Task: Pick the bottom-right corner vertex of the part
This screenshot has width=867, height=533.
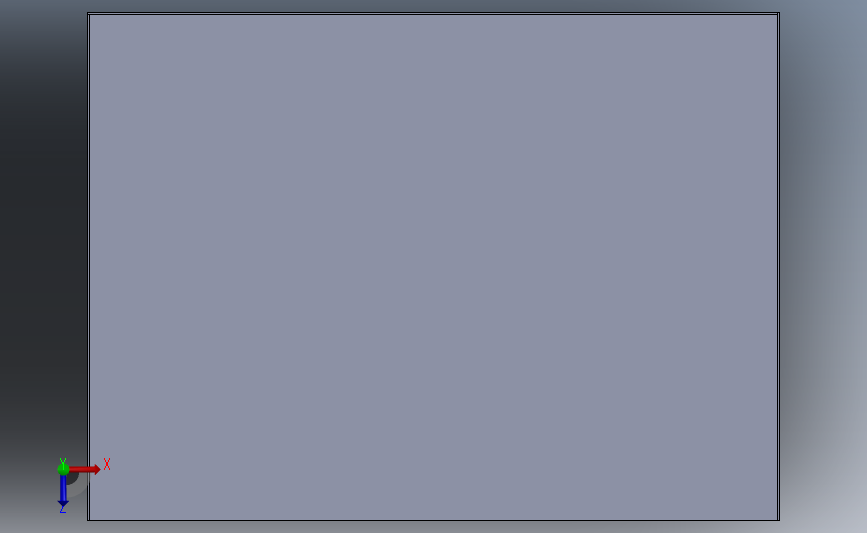Action: tap(779, 520)
